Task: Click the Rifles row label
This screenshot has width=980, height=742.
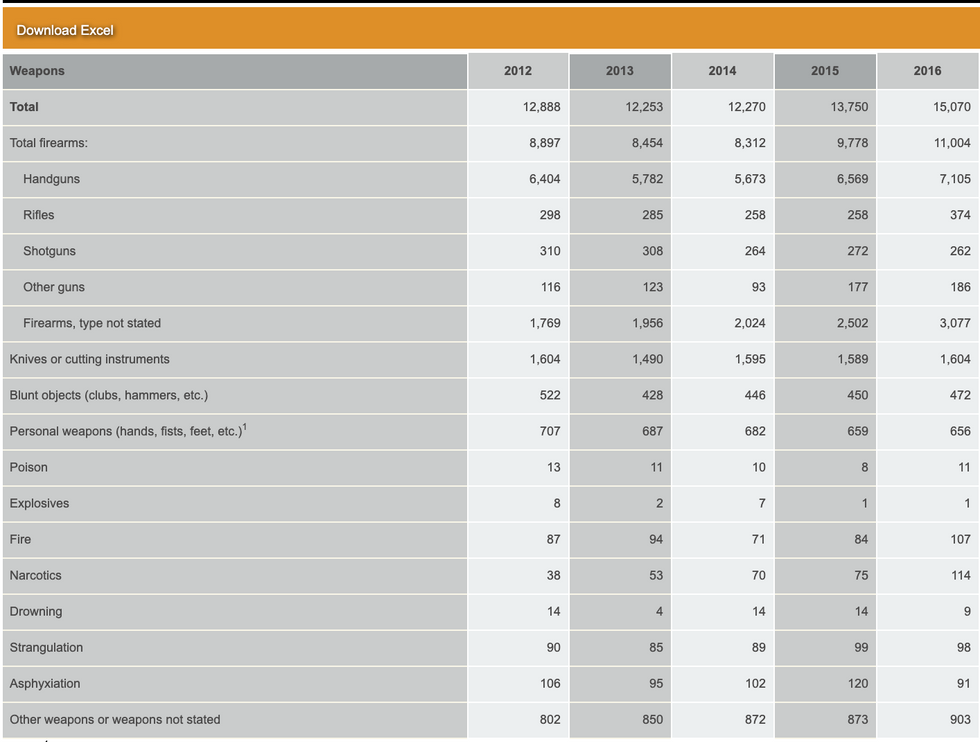Action: [x=39, y=215]
